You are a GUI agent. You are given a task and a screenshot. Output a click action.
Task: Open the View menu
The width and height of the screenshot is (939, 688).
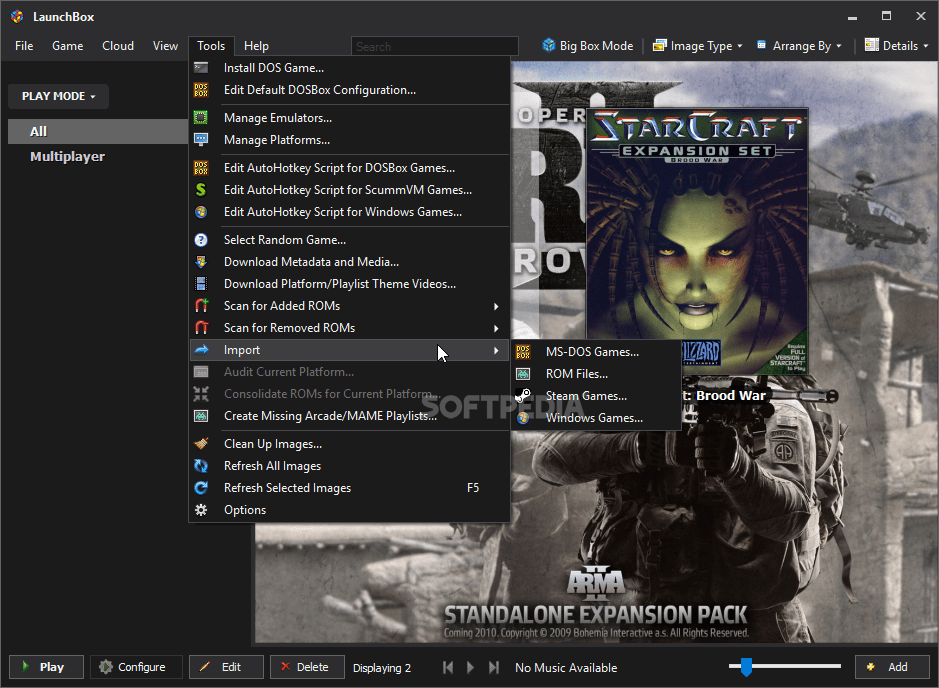[165, 46]
